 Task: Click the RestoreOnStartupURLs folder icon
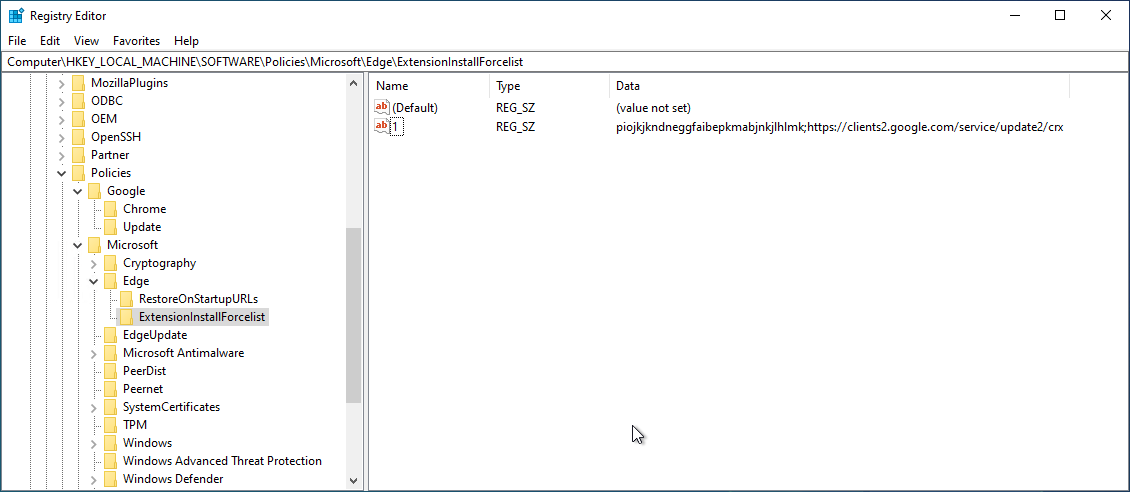pyautogui.click(x=126, y=299)
